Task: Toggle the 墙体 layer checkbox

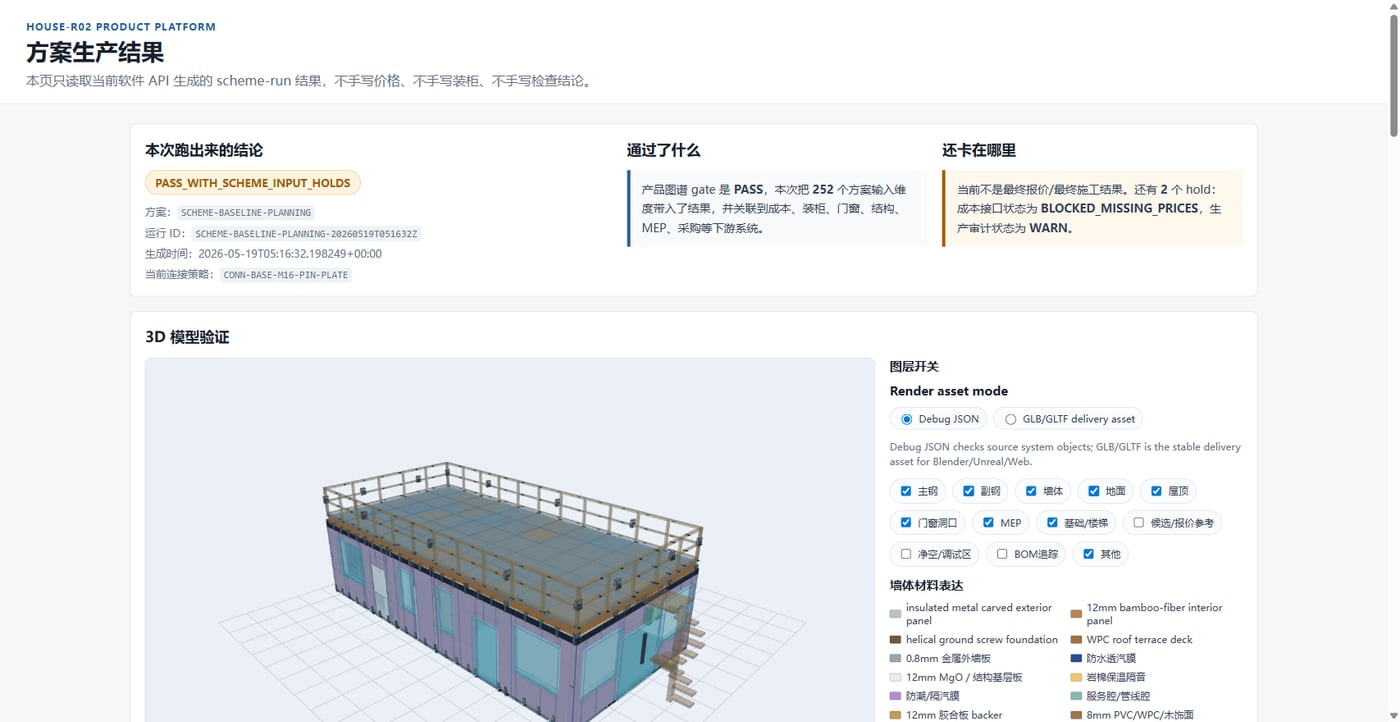Action: (1031, 491)
